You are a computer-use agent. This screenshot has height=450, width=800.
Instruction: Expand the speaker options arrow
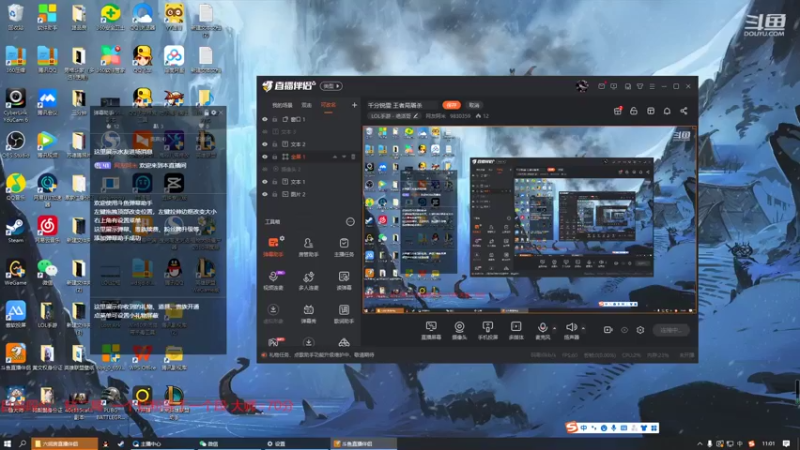point(583,329)
